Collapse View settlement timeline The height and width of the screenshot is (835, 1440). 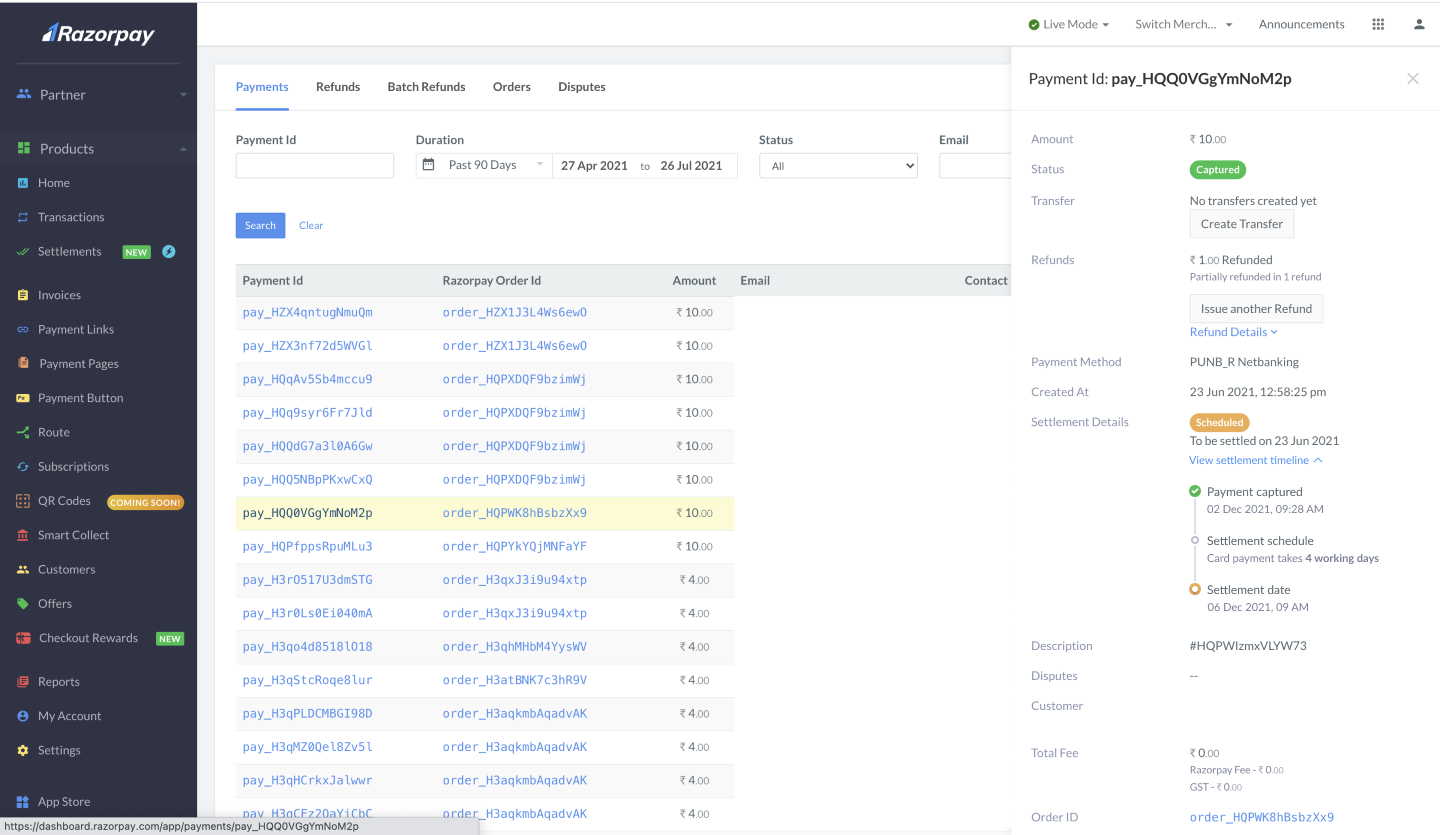(1256, 460)
